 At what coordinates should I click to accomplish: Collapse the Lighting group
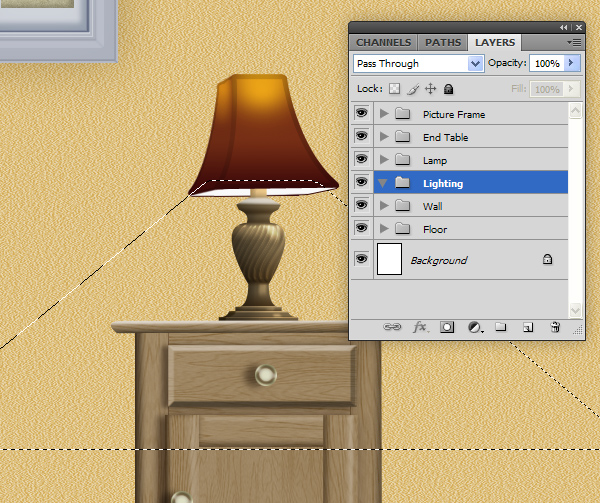384,183
